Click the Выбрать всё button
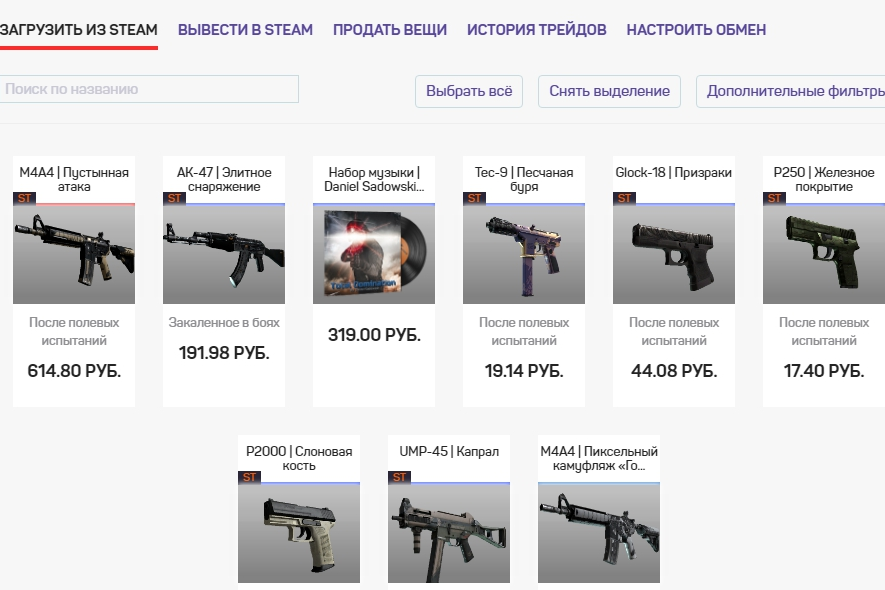Screen dimensions: 885x590 coord(469,91)
